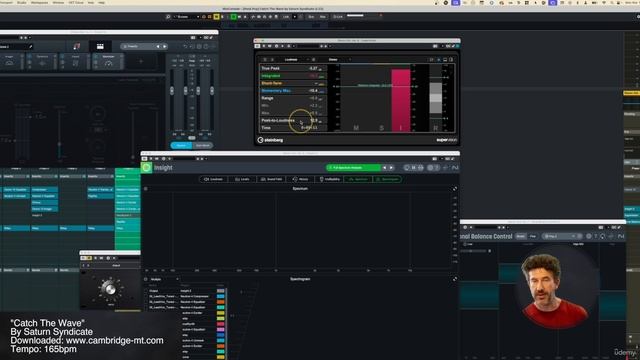Screen dimensions: 640x360
Task: Remove the Maximizer module with its X
Action: pyautogui.click(x=121, y=56)
